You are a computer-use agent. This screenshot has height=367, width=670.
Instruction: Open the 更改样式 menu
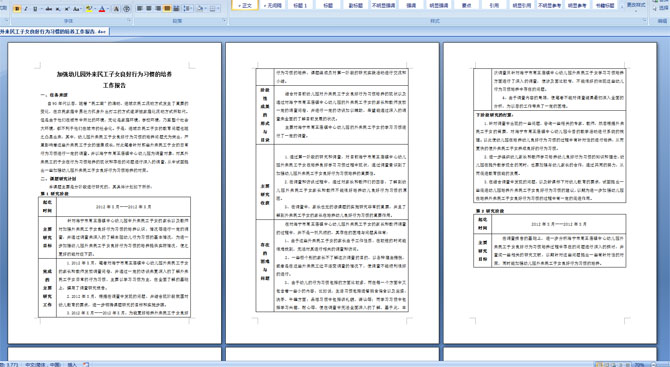(x=636, y=5)
